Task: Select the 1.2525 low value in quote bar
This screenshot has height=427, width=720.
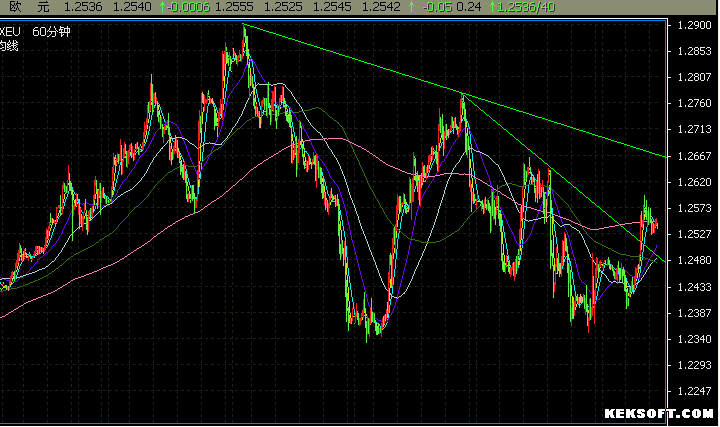Action: pyautogui.click(x=283, y=7)
